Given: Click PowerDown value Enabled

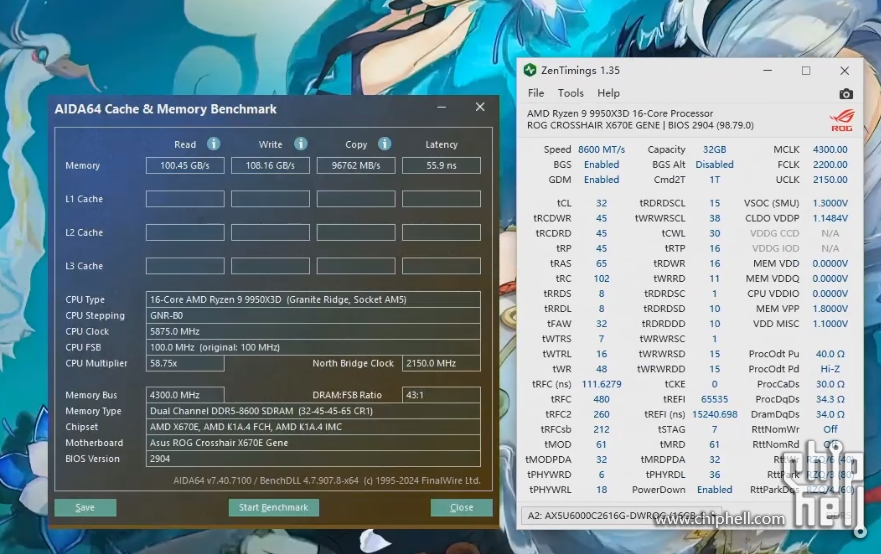Looking at the screenshot, I should pyautogui.click(x=714, y=490).
